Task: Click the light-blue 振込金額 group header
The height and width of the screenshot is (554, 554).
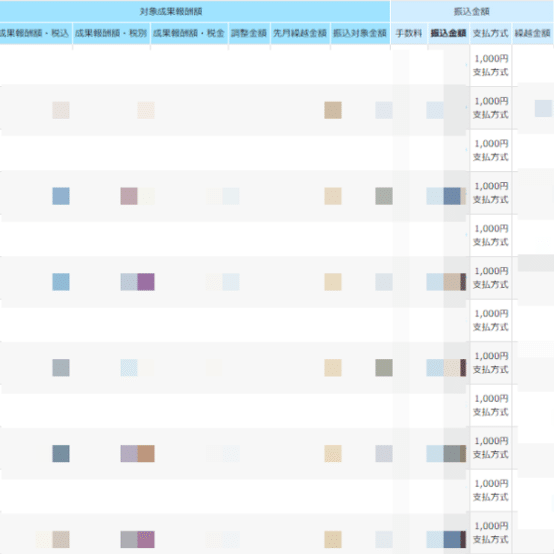Action: point(472,12)
